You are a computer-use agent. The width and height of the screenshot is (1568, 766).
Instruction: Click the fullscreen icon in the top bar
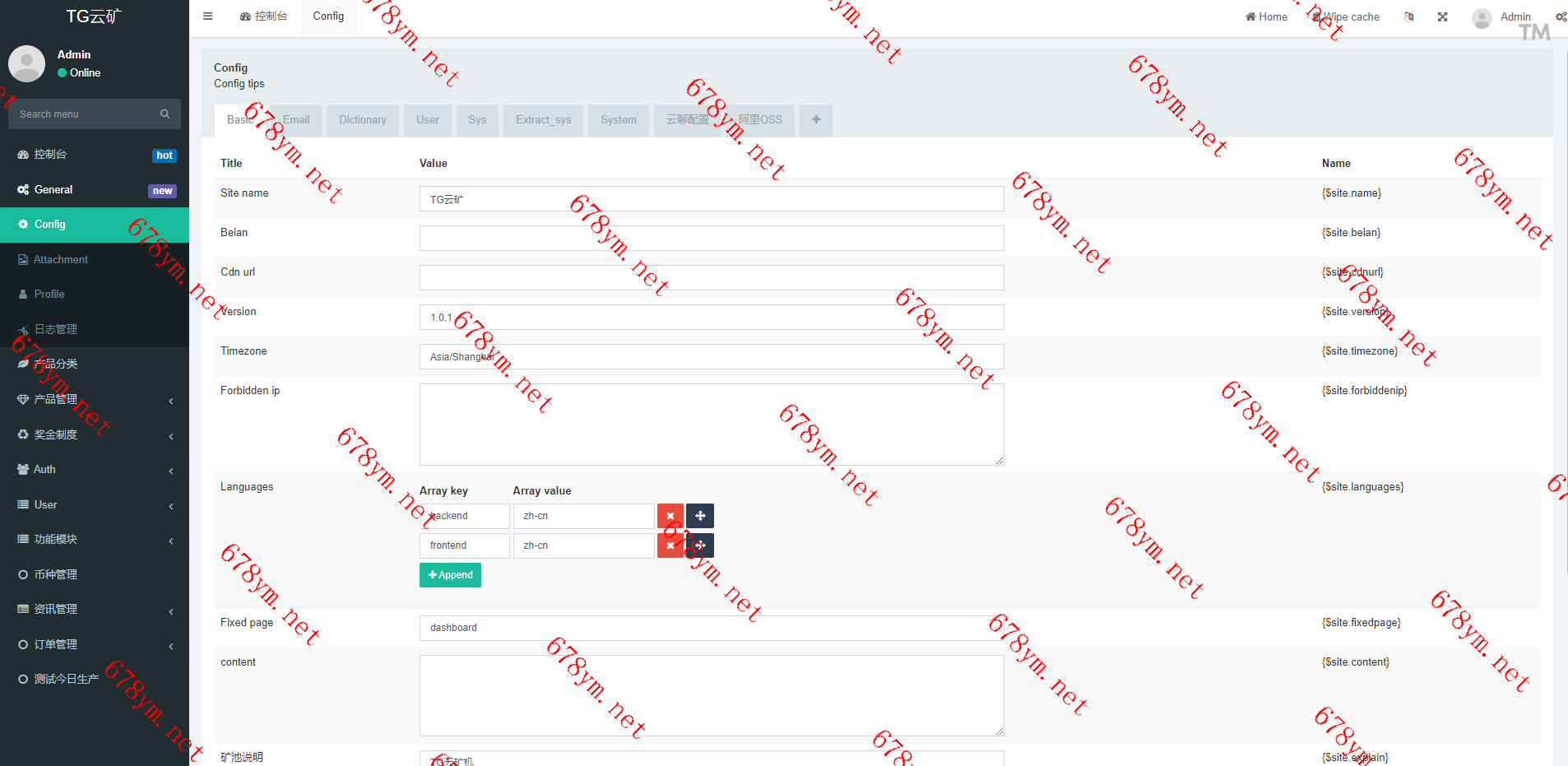(x=1442, y=16)
